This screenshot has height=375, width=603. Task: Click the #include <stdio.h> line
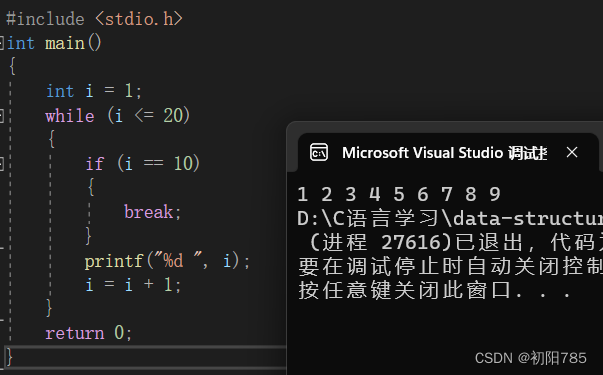point(94,19)
